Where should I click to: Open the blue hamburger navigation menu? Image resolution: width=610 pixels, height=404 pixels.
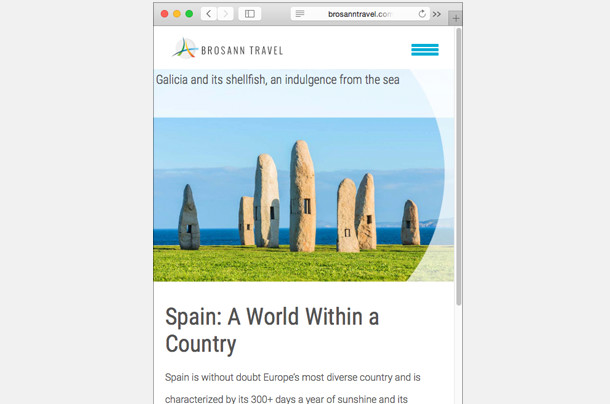point(424,50)
